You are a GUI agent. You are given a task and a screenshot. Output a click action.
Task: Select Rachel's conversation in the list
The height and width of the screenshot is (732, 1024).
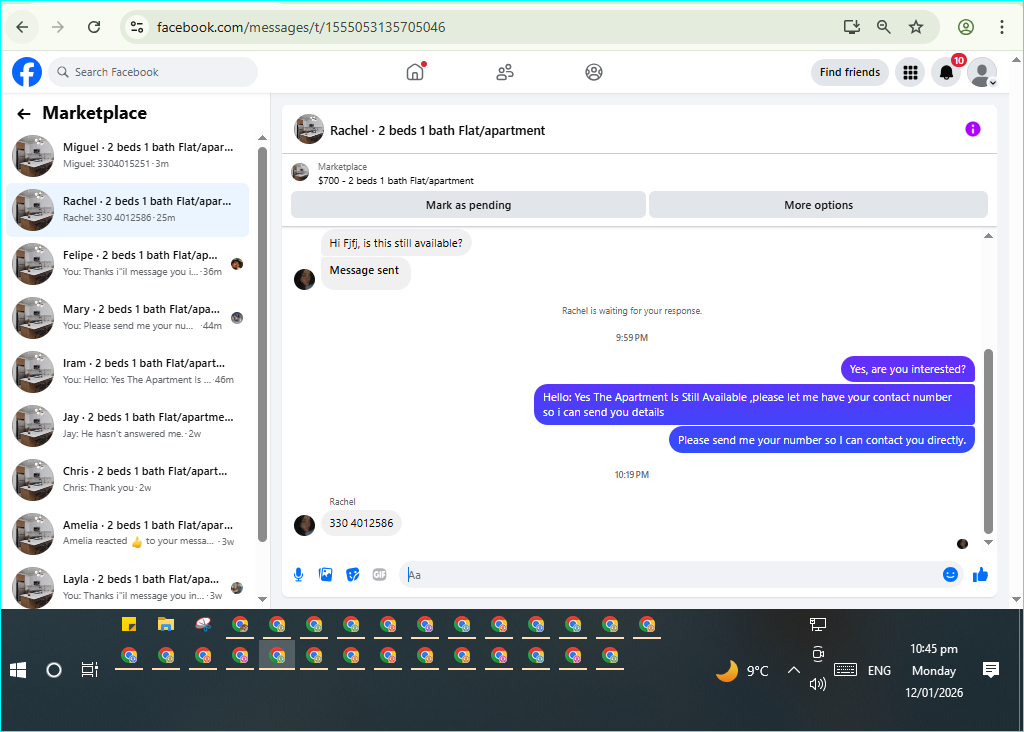(x=128, y=210)
